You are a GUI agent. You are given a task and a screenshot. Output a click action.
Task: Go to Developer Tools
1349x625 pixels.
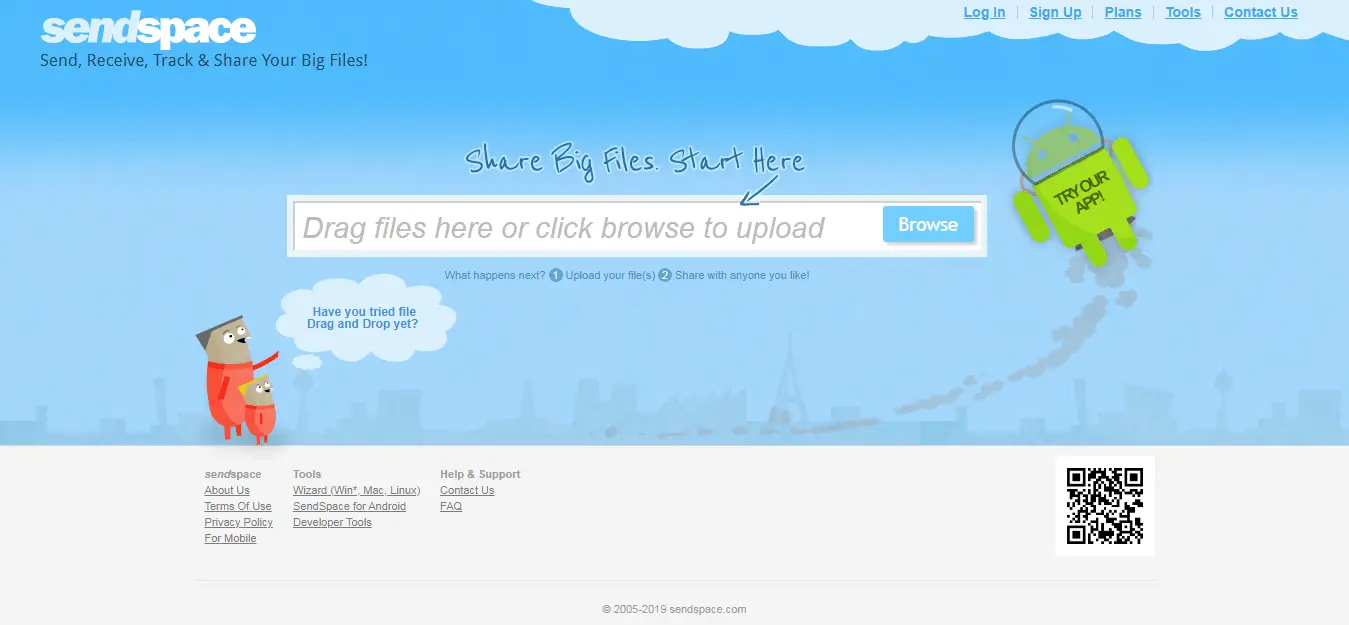coord(332,522)
